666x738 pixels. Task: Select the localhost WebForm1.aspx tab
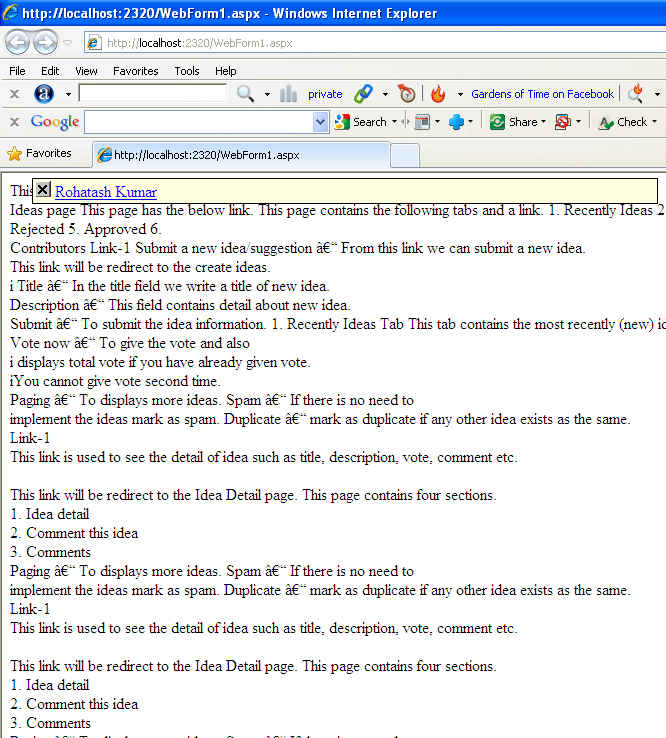pyautogui.click(x=241, y=155)
